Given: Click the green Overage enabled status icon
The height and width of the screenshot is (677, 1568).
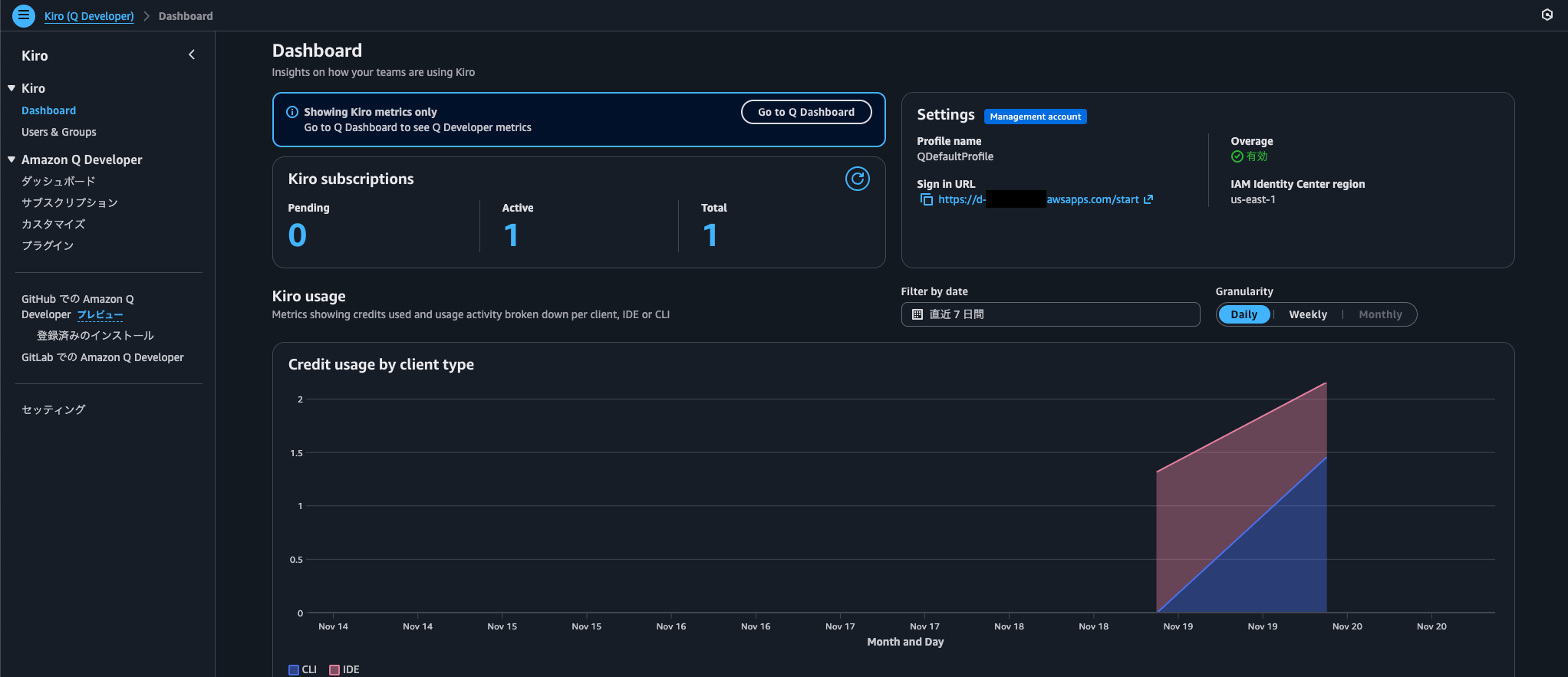Looking at the screenshot, I should pyautogui.click(x=1237, y=156).
